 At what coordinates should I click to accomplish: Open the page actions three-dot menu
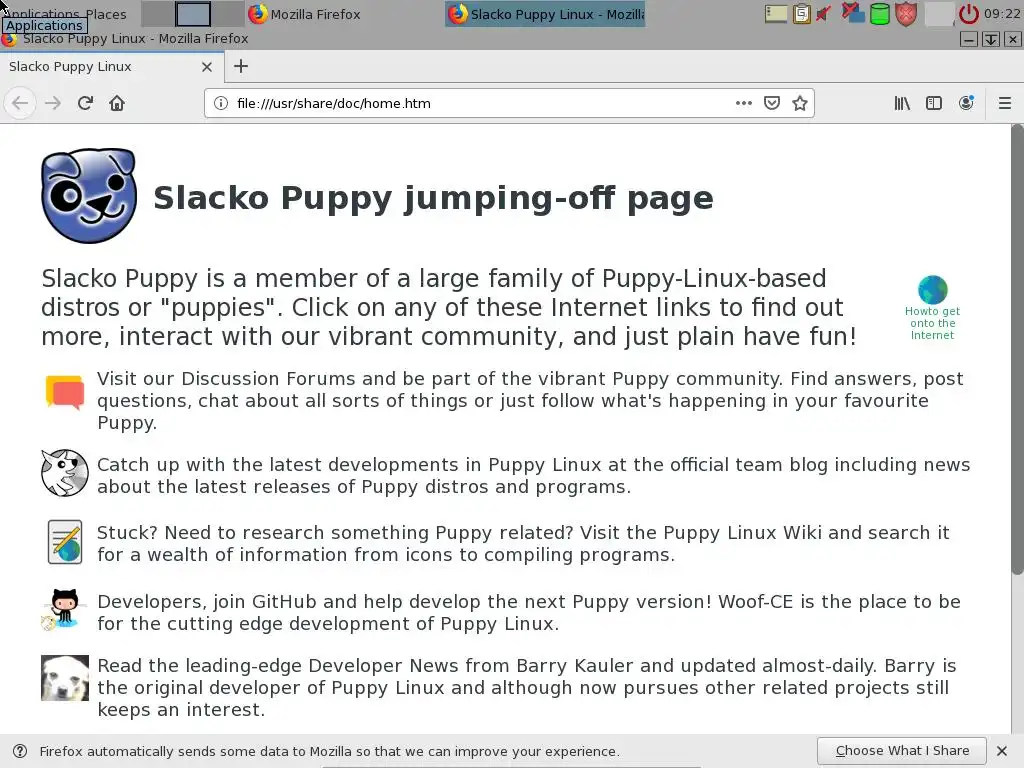743,103
